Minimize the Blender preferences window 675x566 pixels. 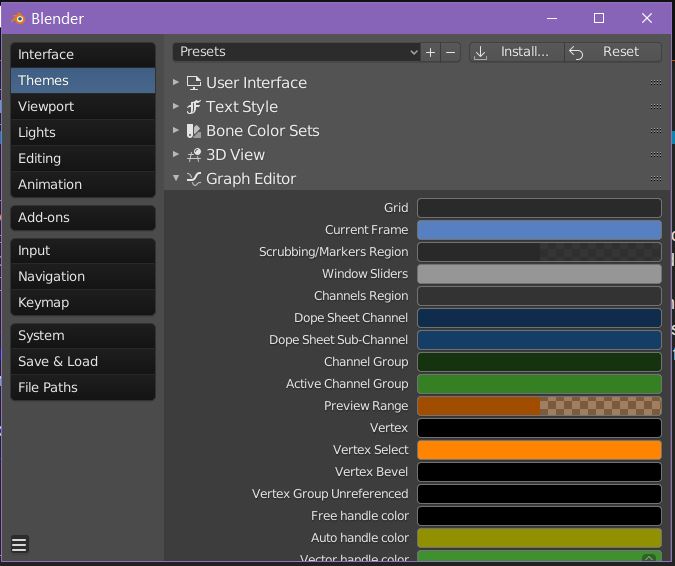552,19
